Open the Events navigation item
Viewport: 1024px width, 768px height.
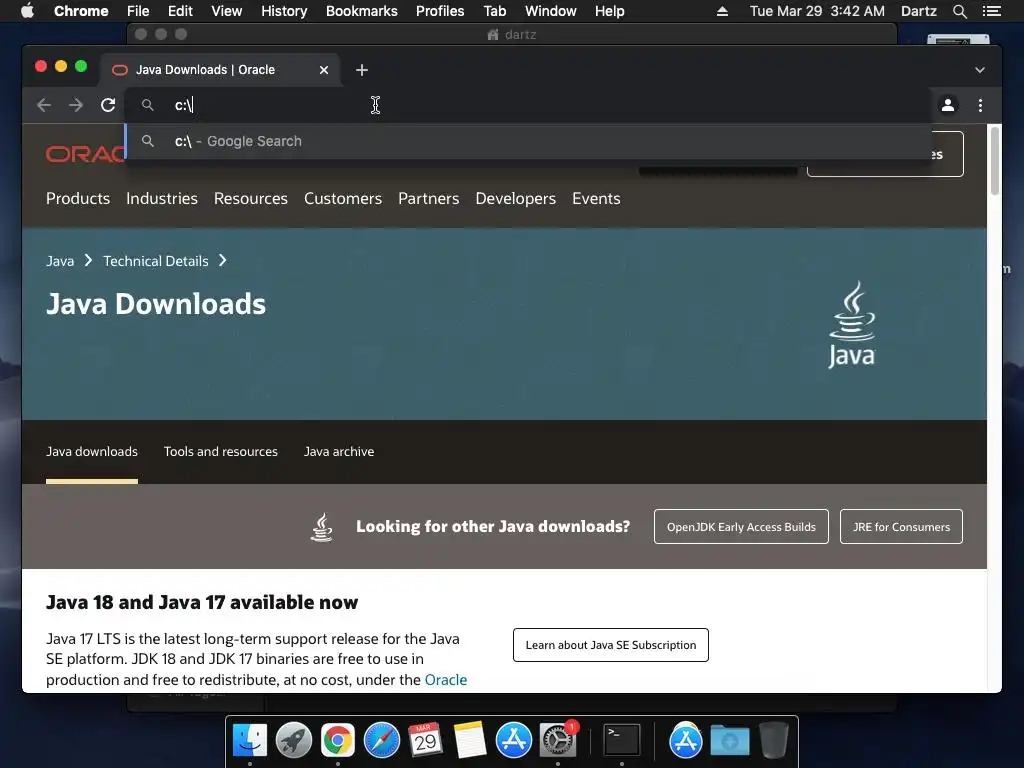click(x=596, y=199)
